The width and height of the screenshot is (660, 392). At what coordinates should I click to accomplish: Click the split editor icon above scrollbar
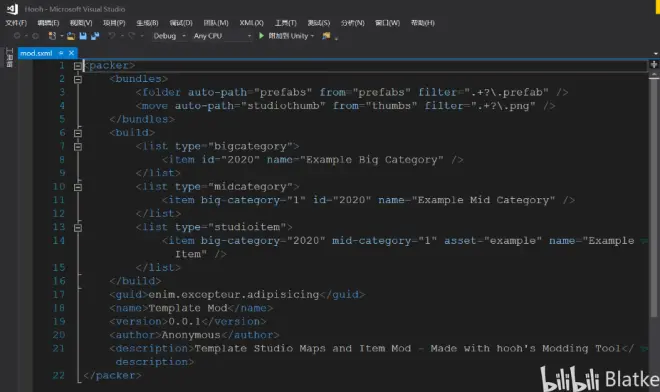pyautogui.click(x=654, y=65)
